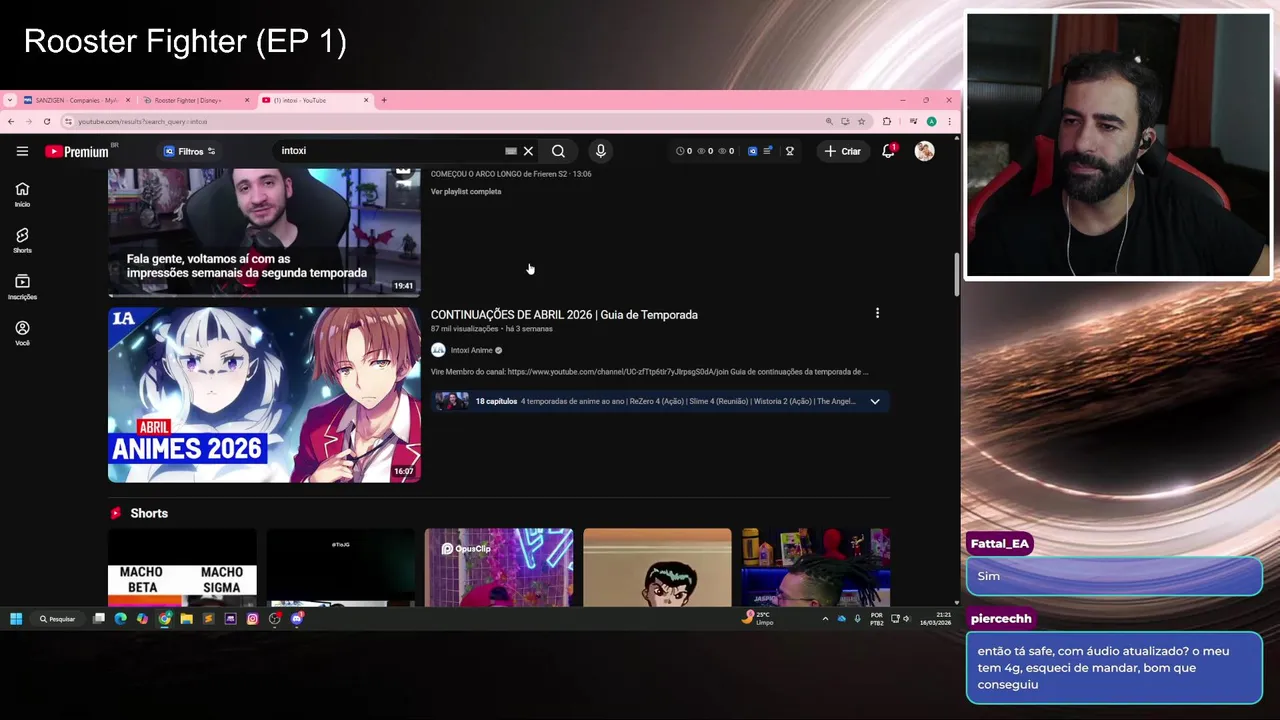This screenshot has height=720, width=1280.
Task: Open the OpusClip short thumbnail
Action: tap(499, 567)
